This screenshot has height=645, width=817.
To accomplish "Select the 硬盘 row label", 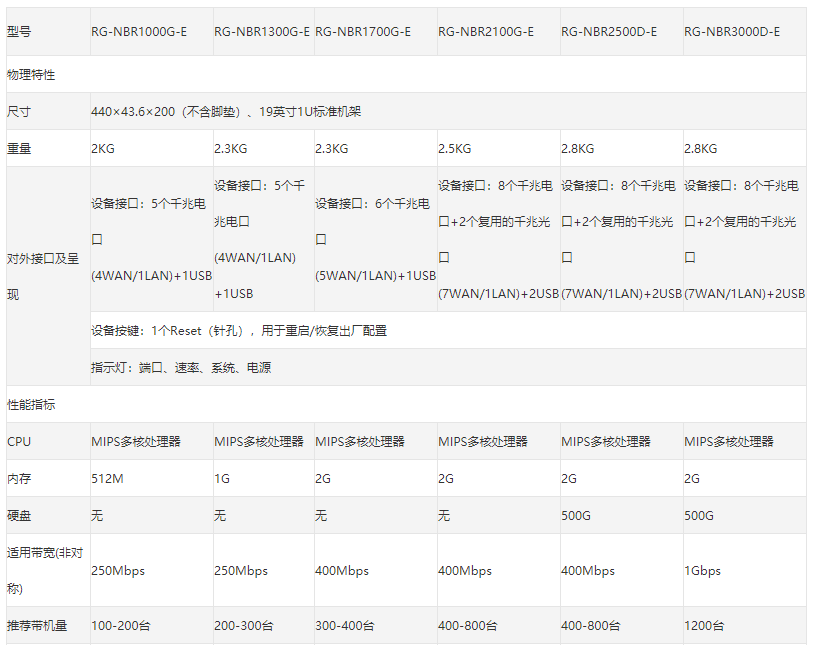I will pyautogui.click(x=19, y=516).
